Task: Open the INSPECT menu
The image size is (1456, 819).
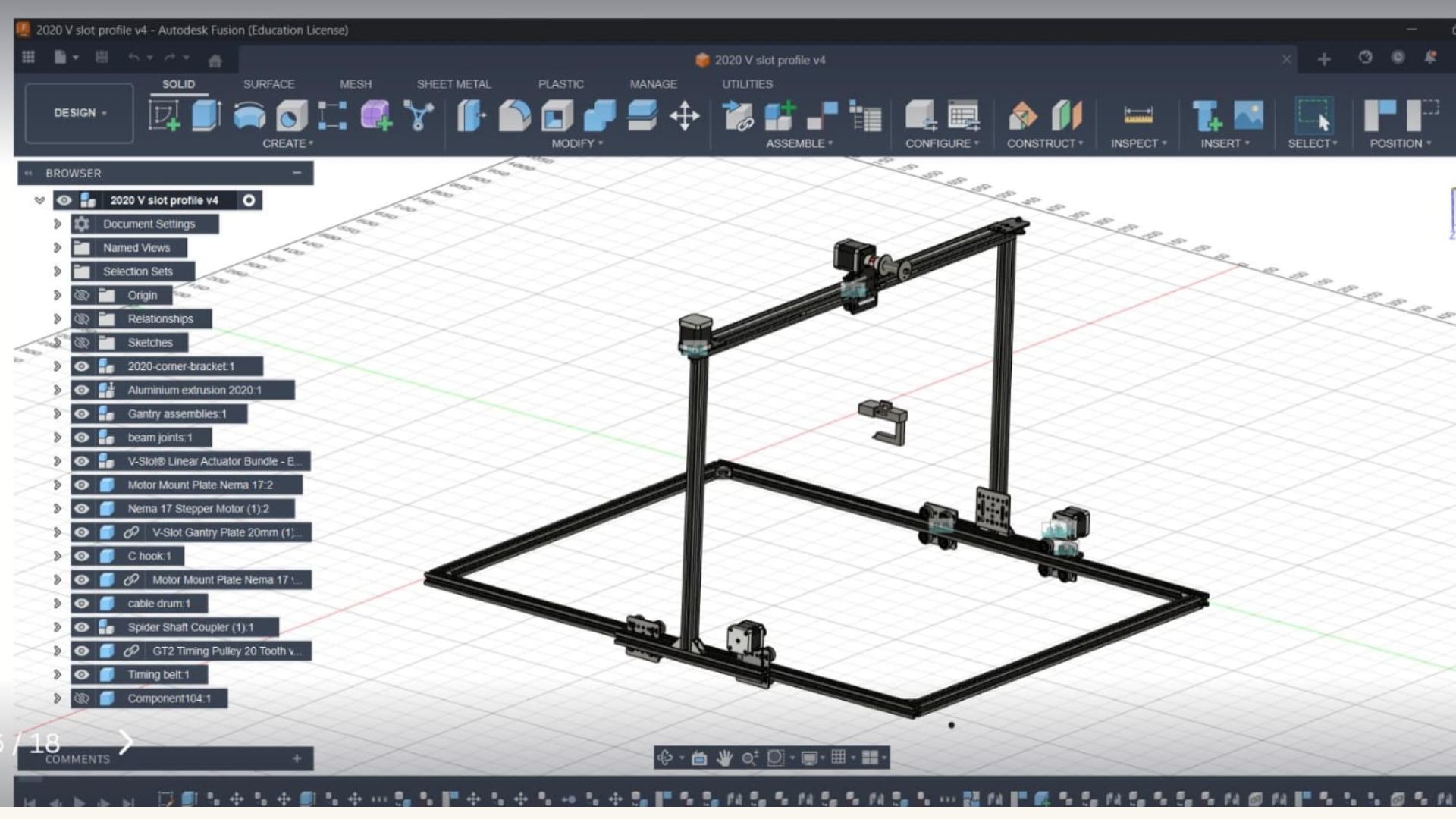Action: click(x=1138, y=143)
